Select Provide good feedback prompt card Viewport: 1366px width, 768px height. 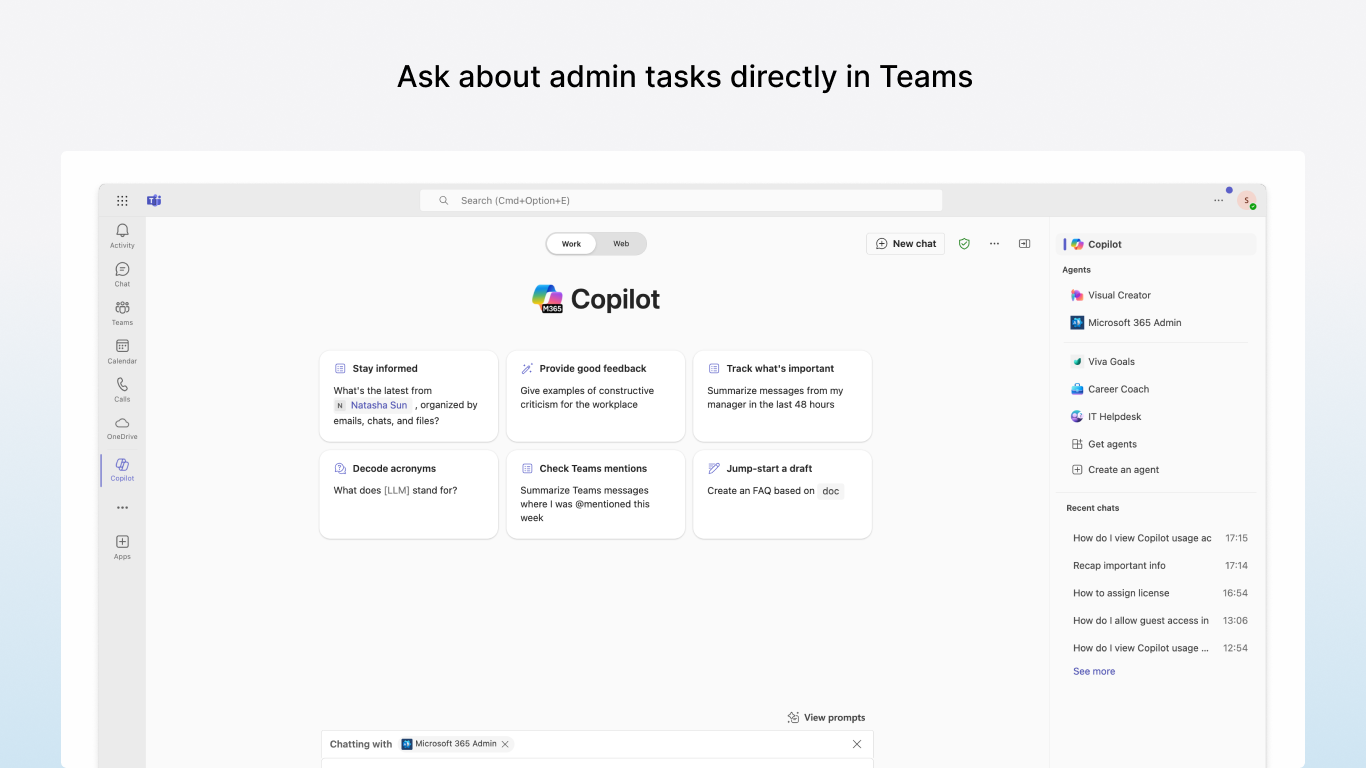(x=596, y=396)
